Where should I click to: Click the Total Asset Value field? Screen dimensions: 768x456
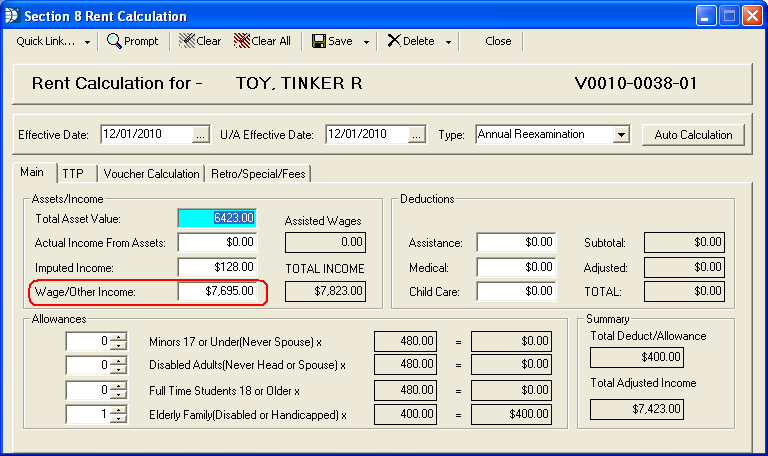tap(217, 218)
